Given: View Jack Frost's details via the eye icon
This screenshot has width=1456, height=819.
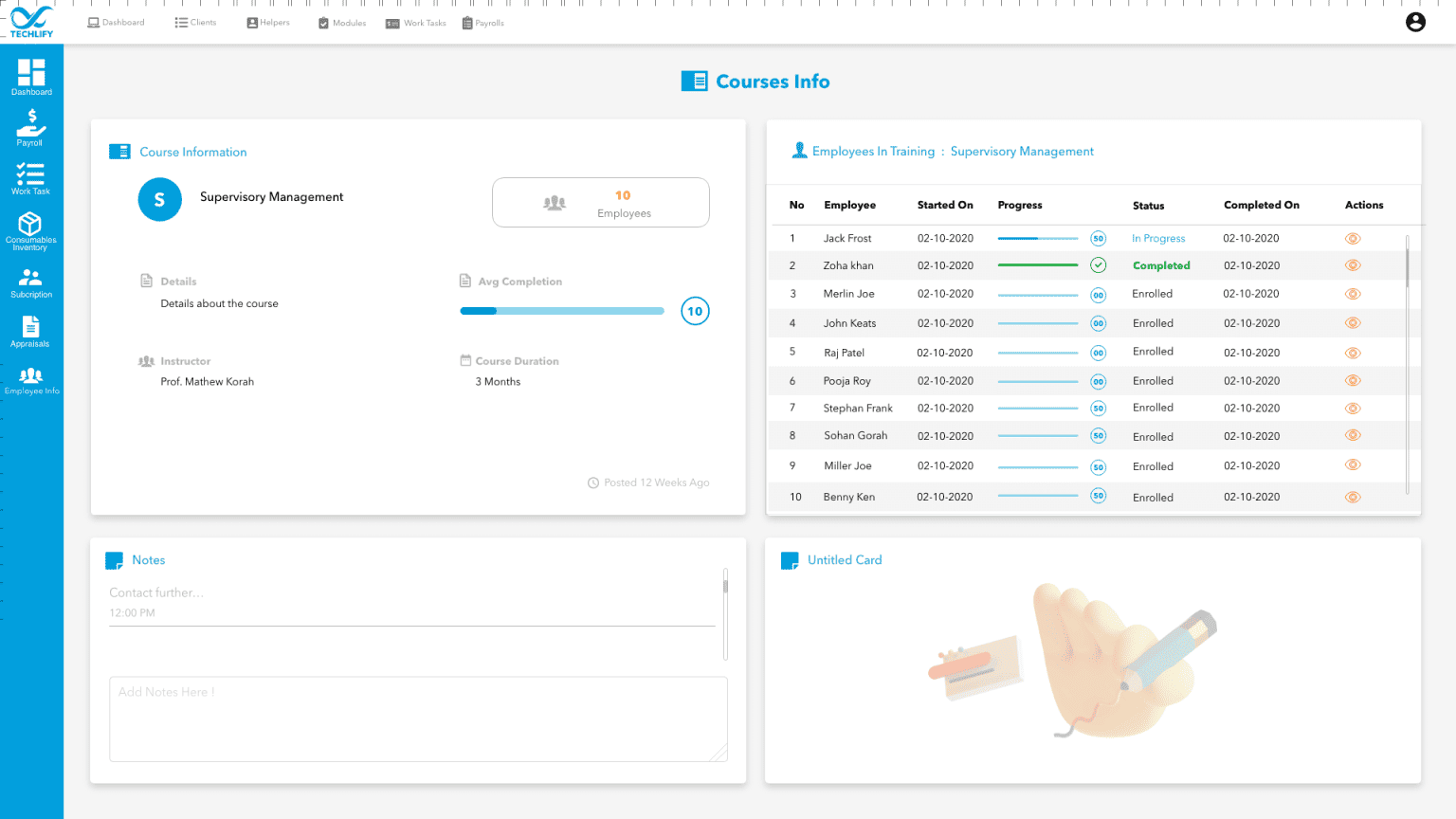Looking at the screenshot, I should pos(1353,238).
